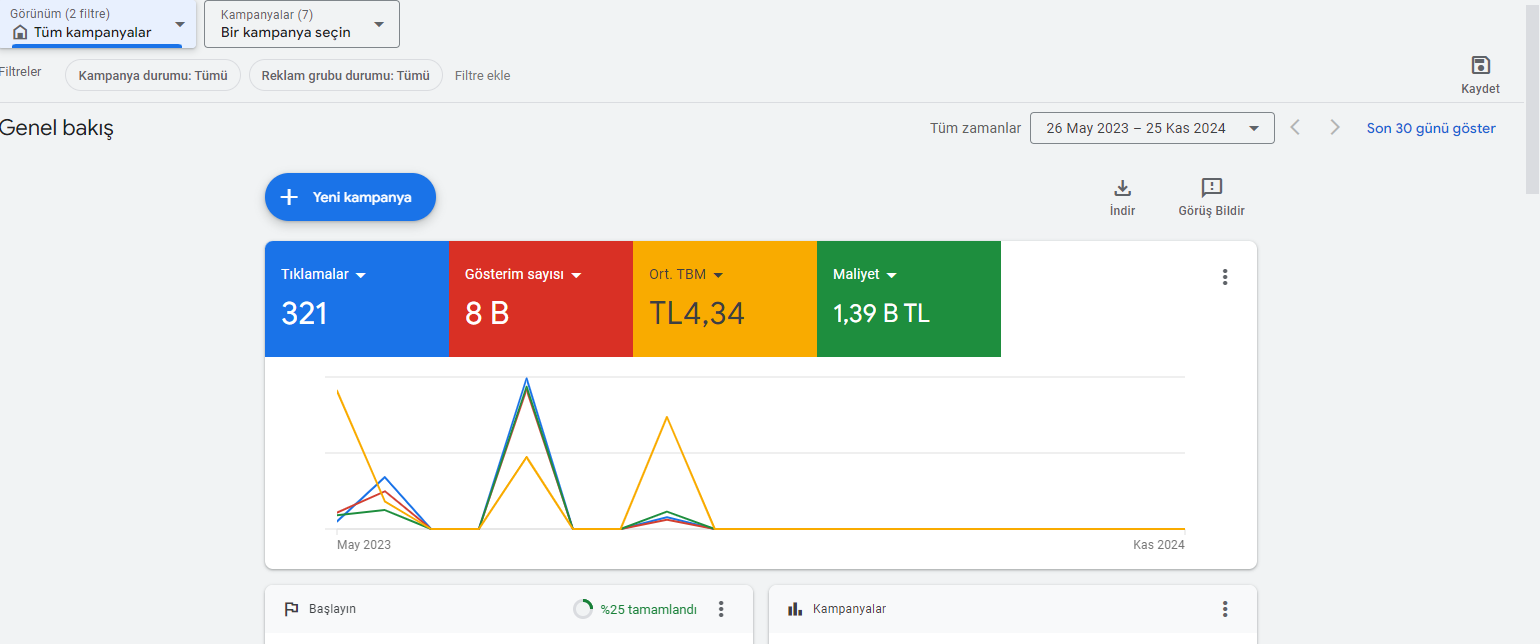Select the Ort. TBM metric tile
Viewport: 1540px width, 644px height.
[x=725, y=299]
